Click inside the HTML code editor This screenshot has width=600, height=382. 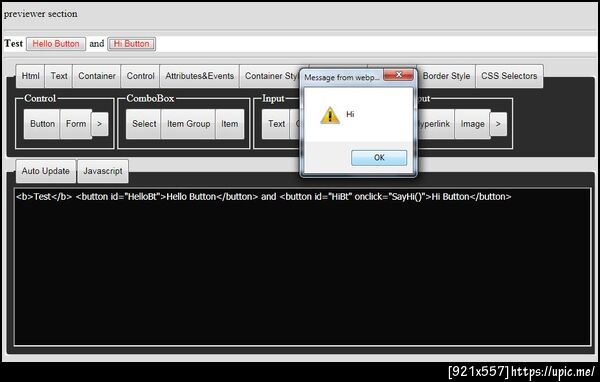(x=302, y=267)
